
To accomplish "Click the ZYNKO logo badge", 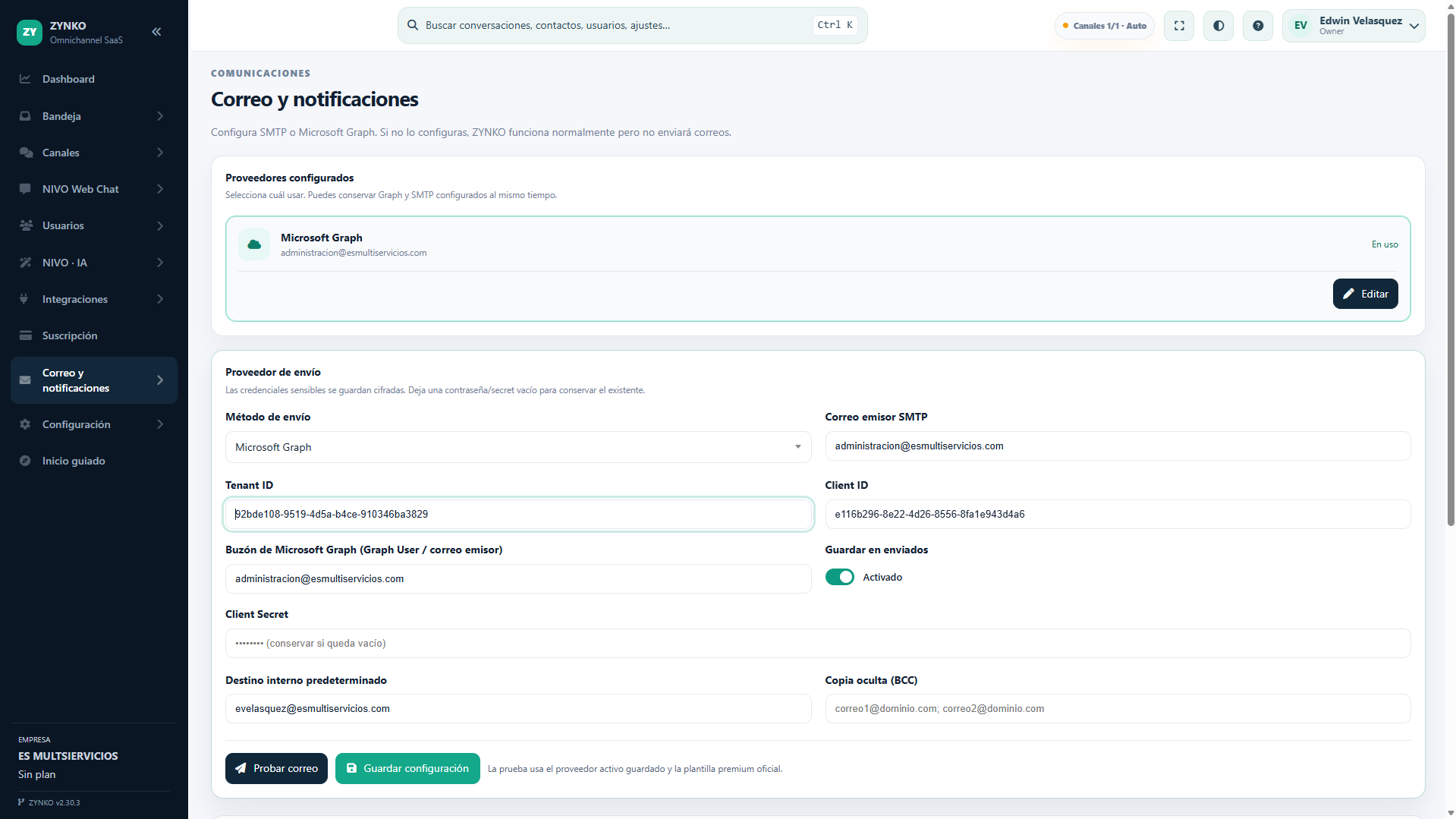I will pos(30,32).
